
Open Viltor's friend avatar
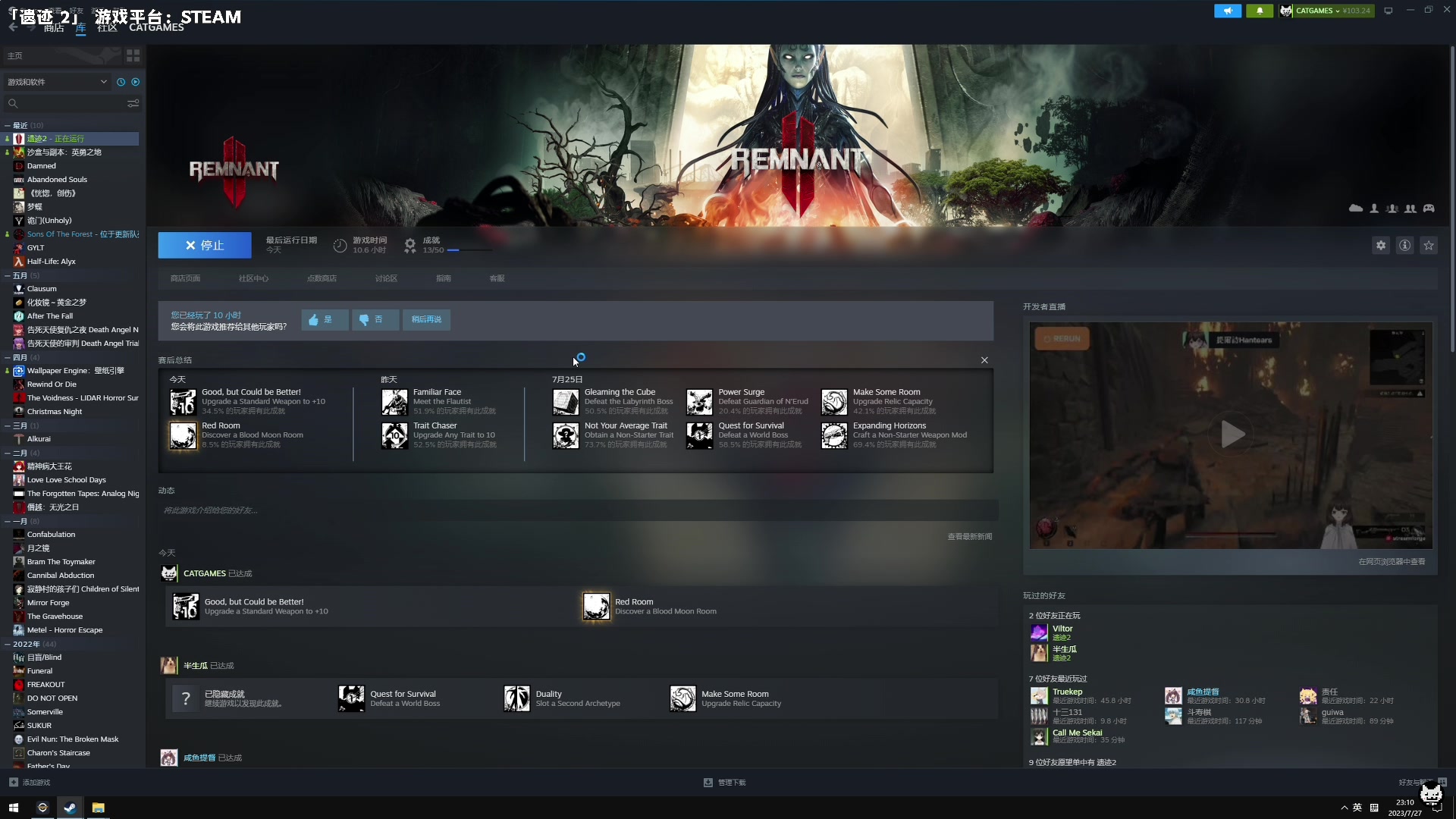click(1039, 632)
